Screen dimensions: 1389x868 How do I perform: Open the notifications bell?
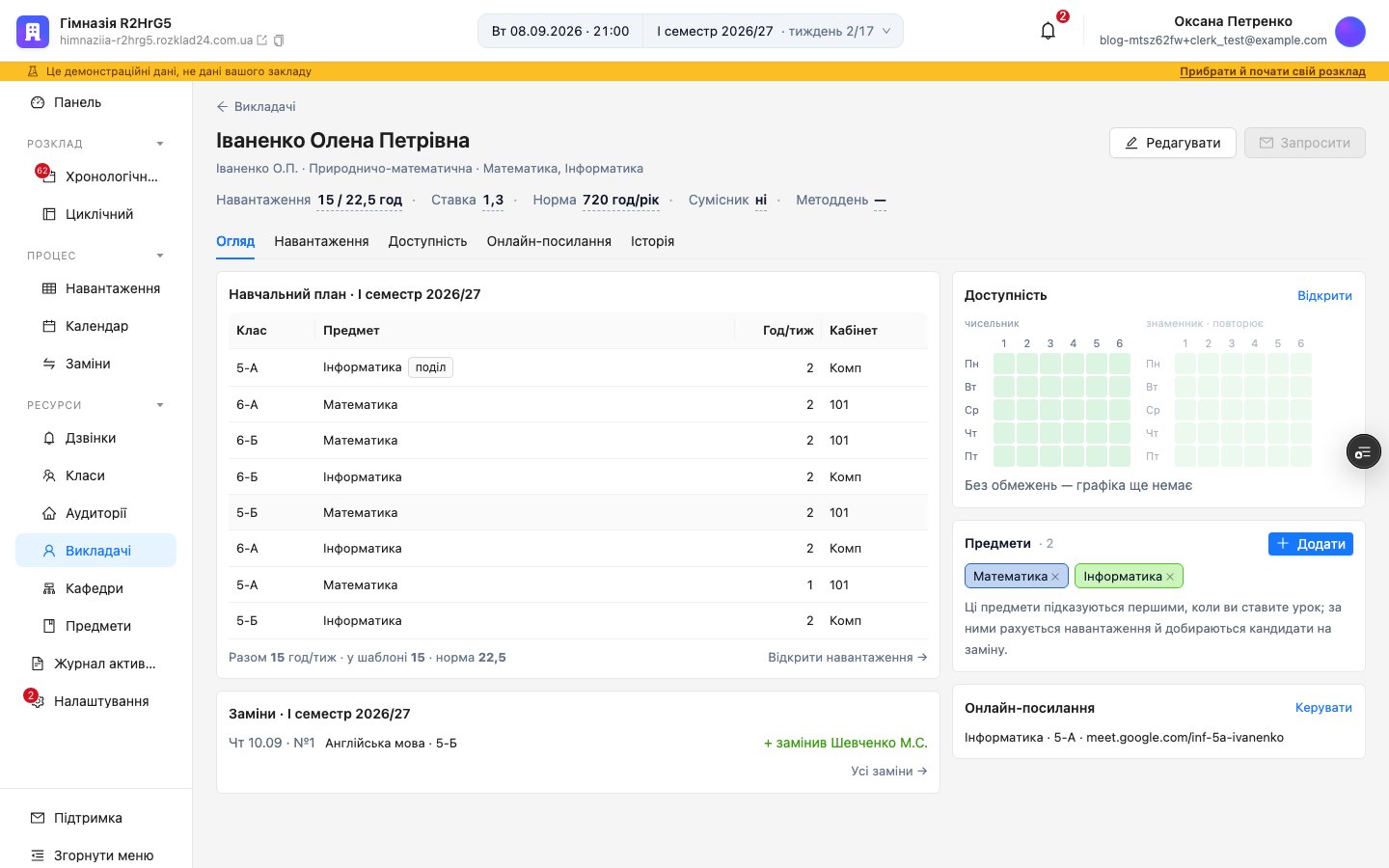click(x=1049, y=31)
